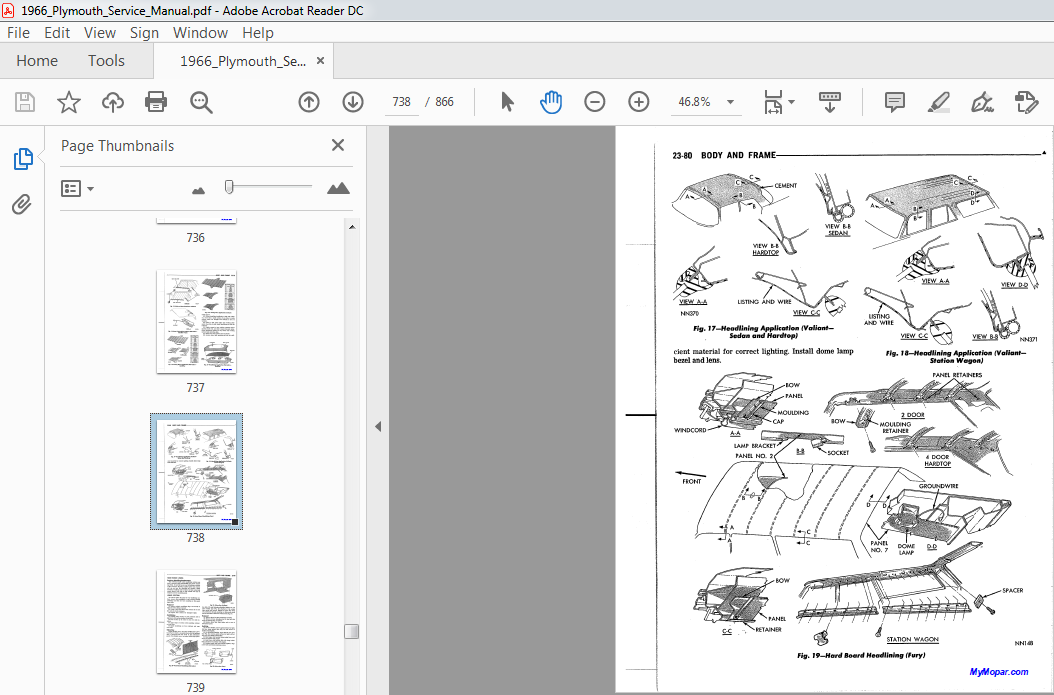The image size is (1054, 695).
Task: Select the Highlight text tool
Action: tap(938, 102)
